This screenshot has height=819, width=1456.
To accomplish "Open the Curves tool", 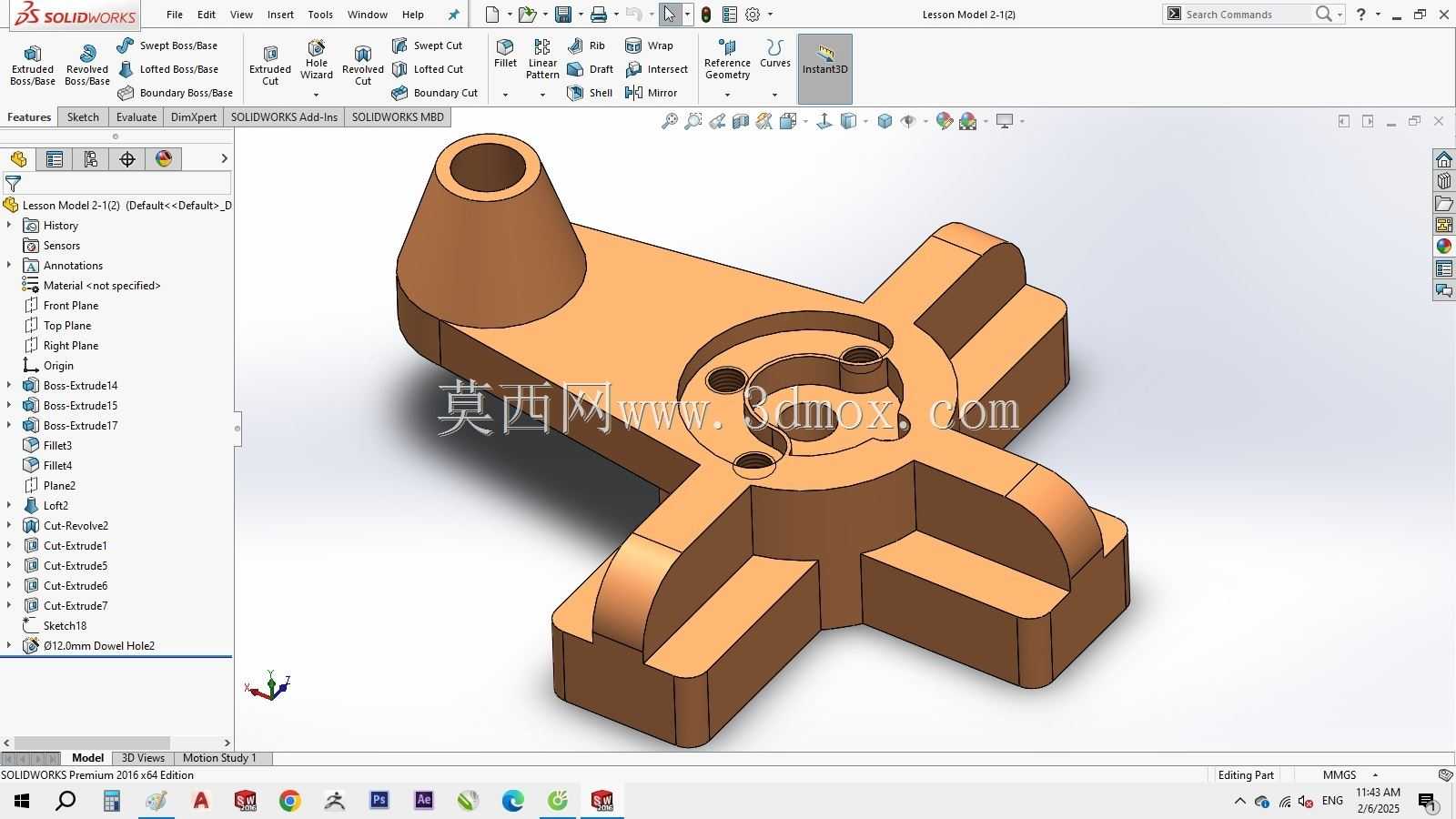I will pyautogui.click(x=775, y=54).
